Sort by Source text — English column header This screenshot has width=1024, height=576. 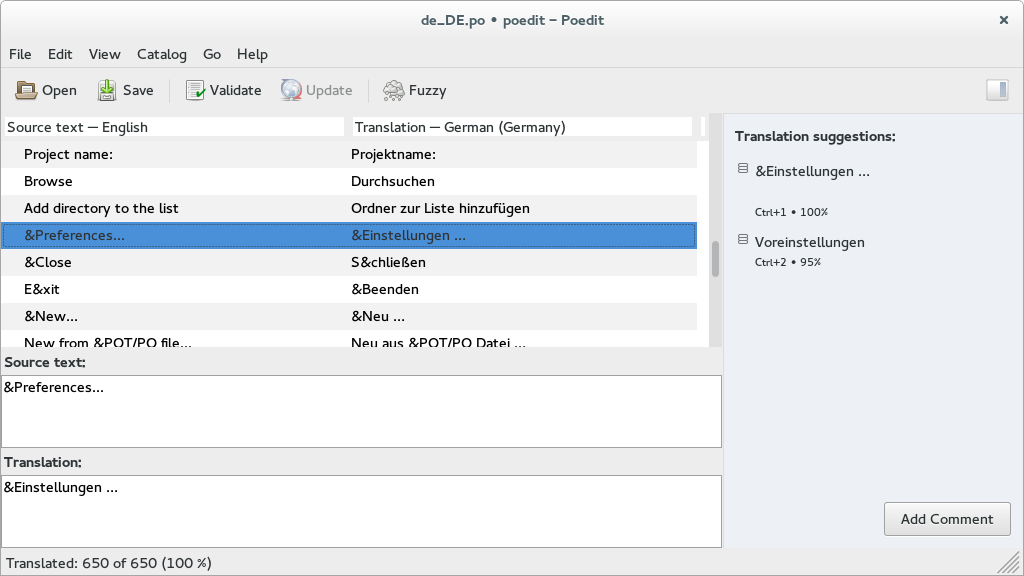[173, 127]
